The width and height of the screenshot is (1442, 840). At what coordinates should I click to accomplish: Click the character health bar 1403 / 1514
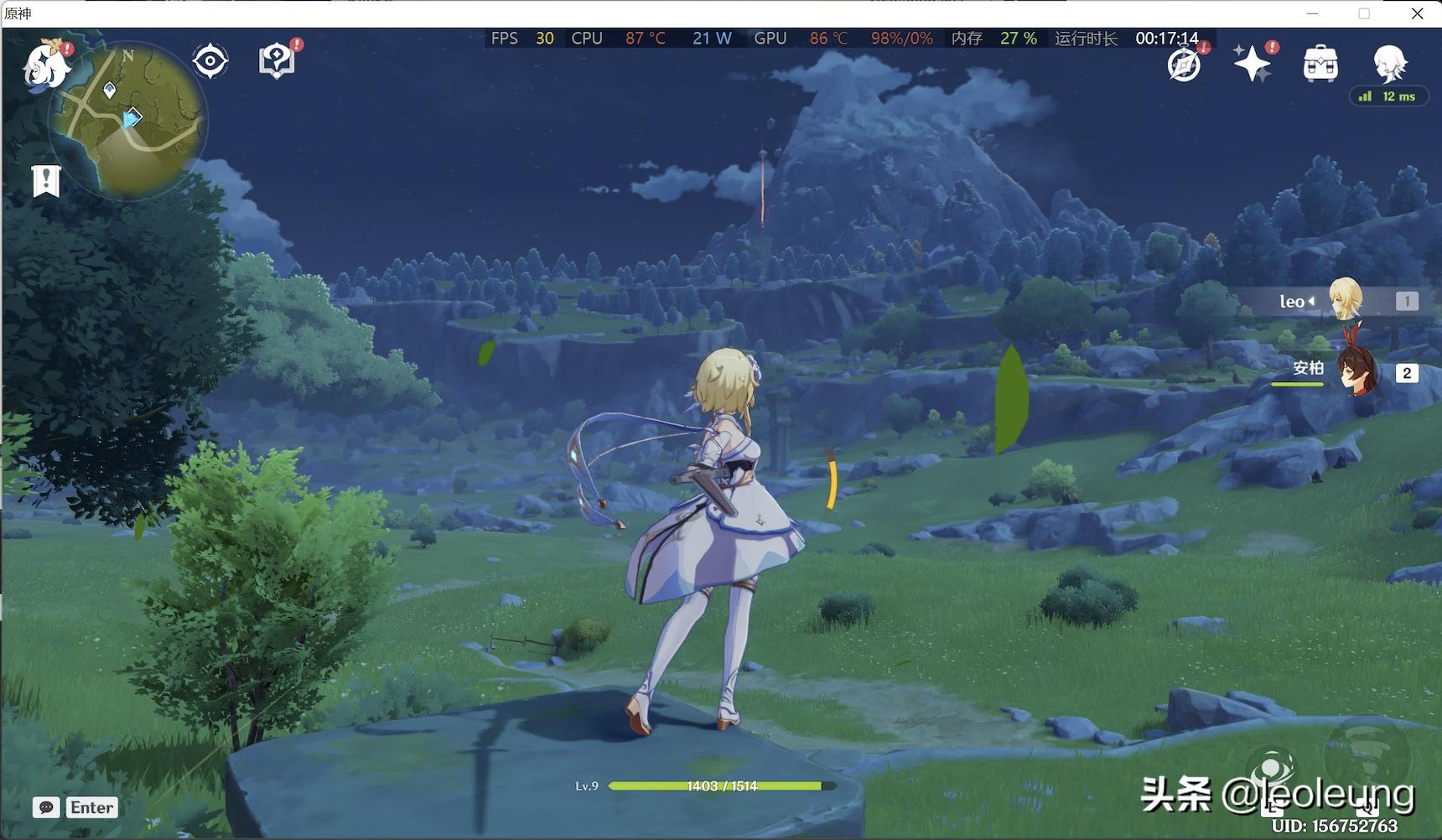[722, 786]
